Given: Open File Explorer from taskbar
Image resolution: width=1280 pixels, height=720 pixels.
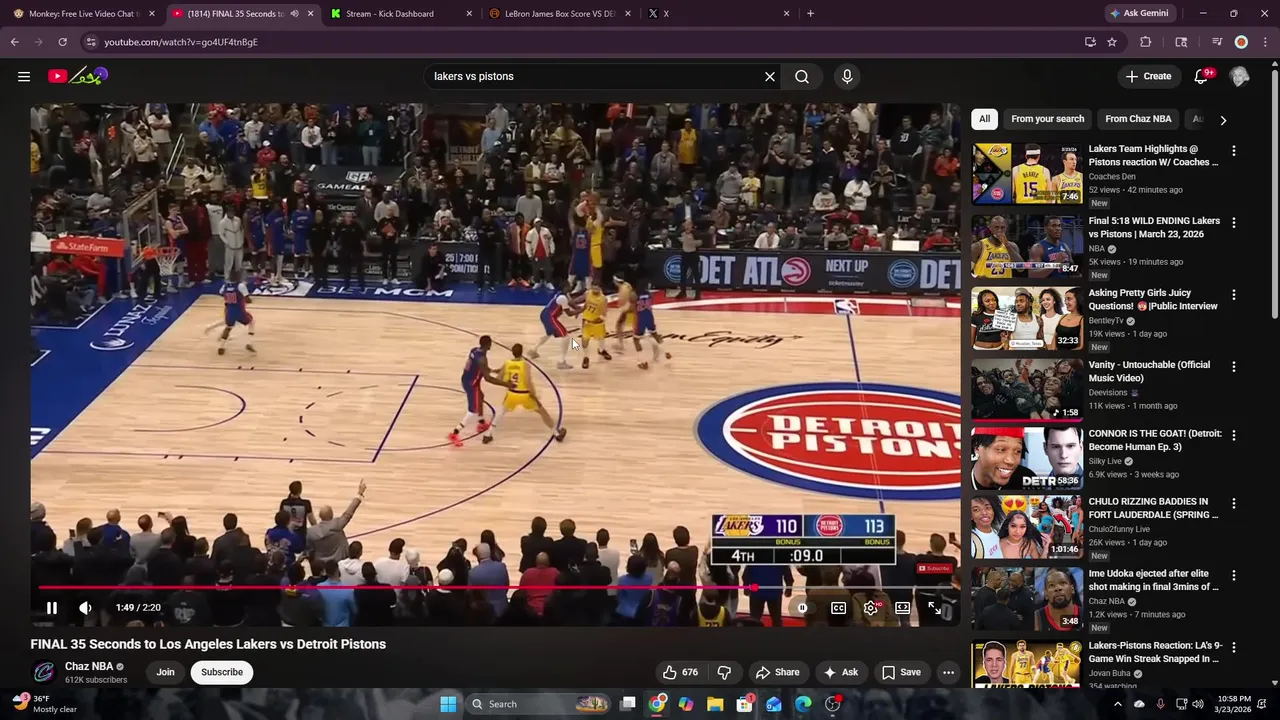Looking at the screenshot, I should (x=715, y=704).
